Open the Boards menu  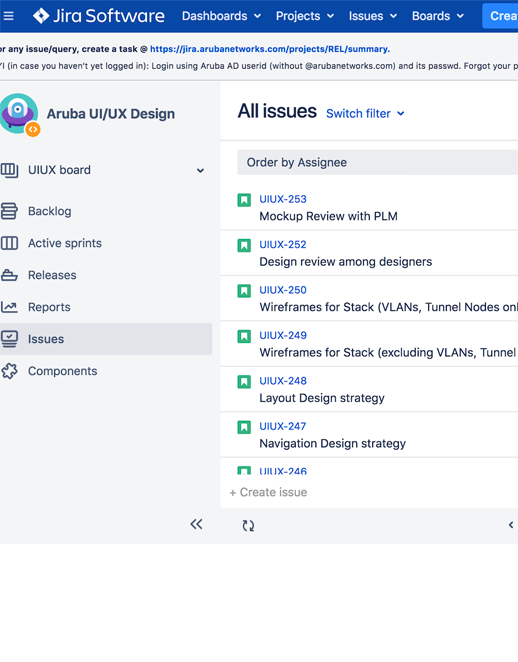pos(438,16)
